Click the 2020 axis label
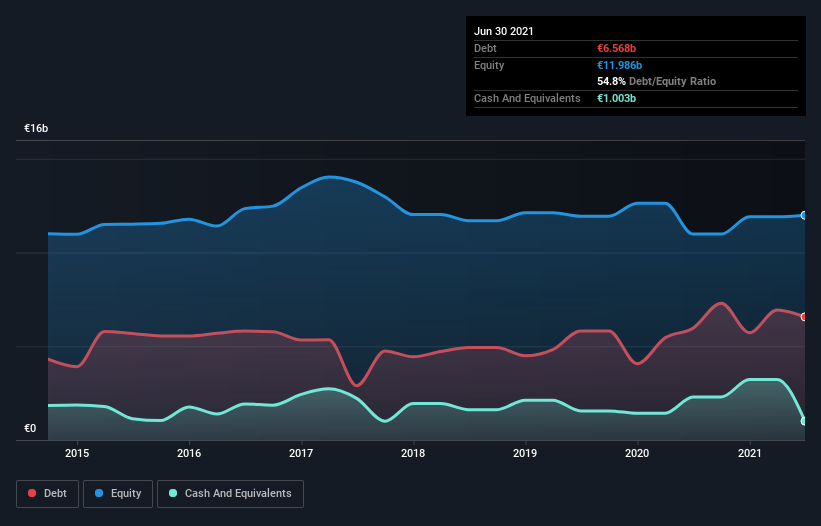 coord(637,453)
